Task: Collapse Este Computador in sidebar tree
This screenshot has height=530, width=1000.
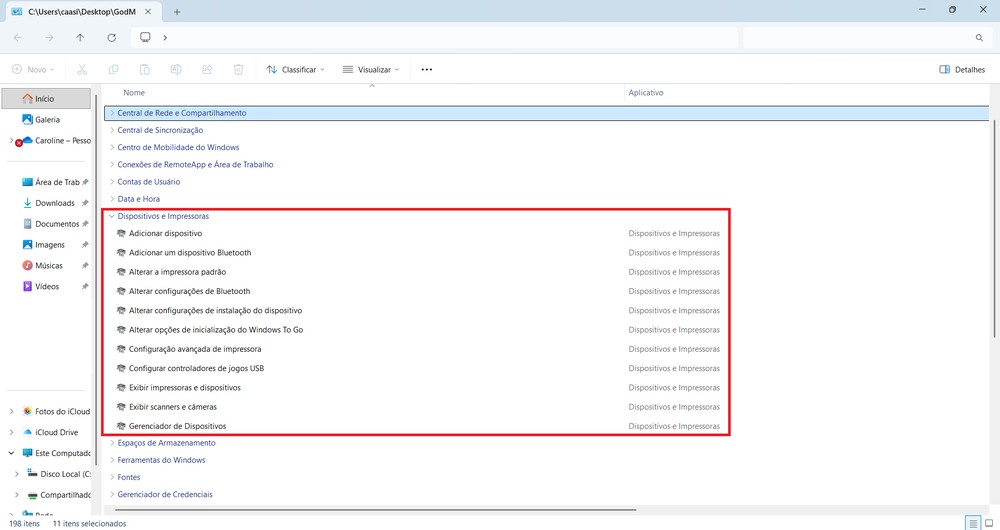Action: tap(11, 453)
